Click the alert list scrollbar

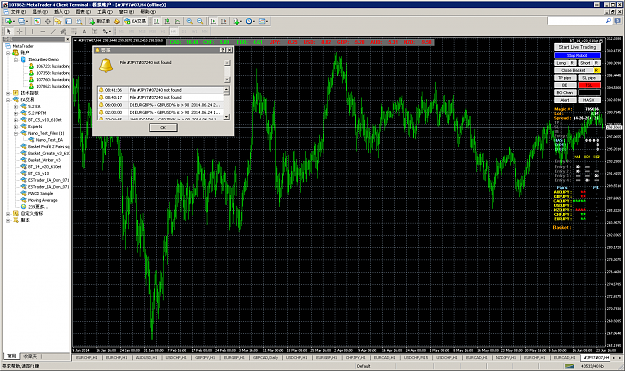coord(226,103)
